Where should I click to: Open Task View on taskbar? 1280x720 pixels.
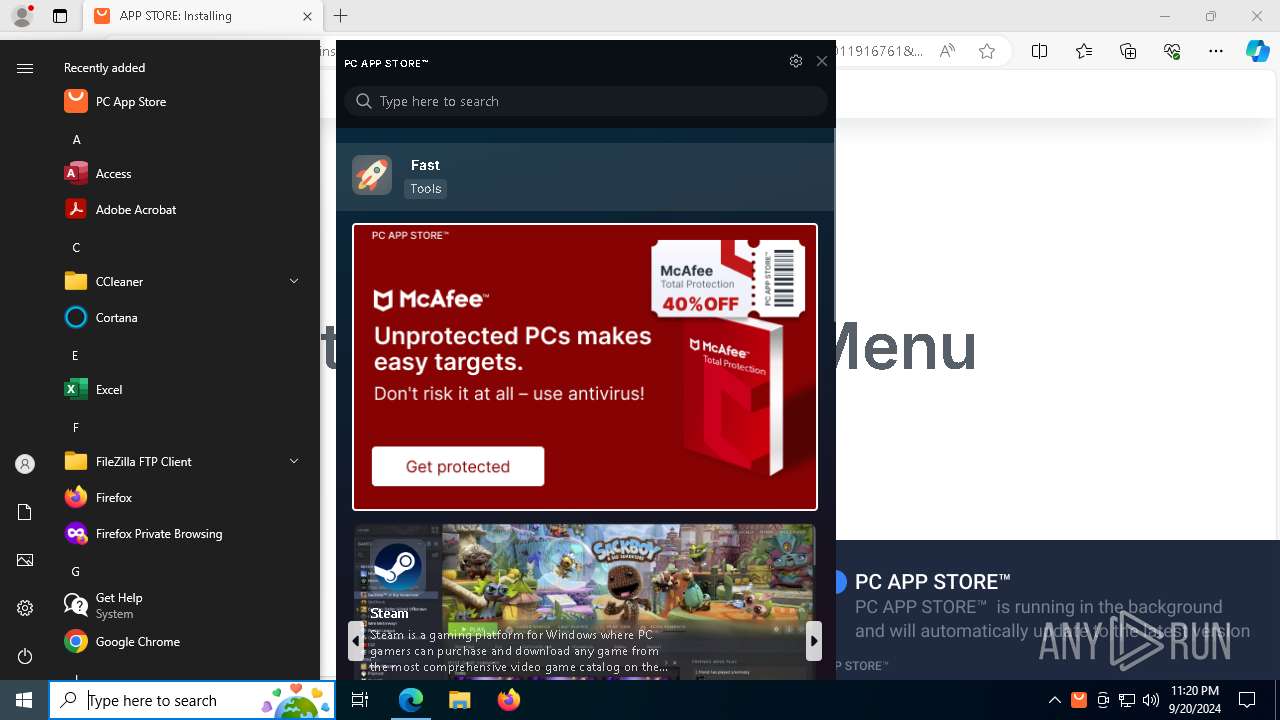[x=361, y=700]
